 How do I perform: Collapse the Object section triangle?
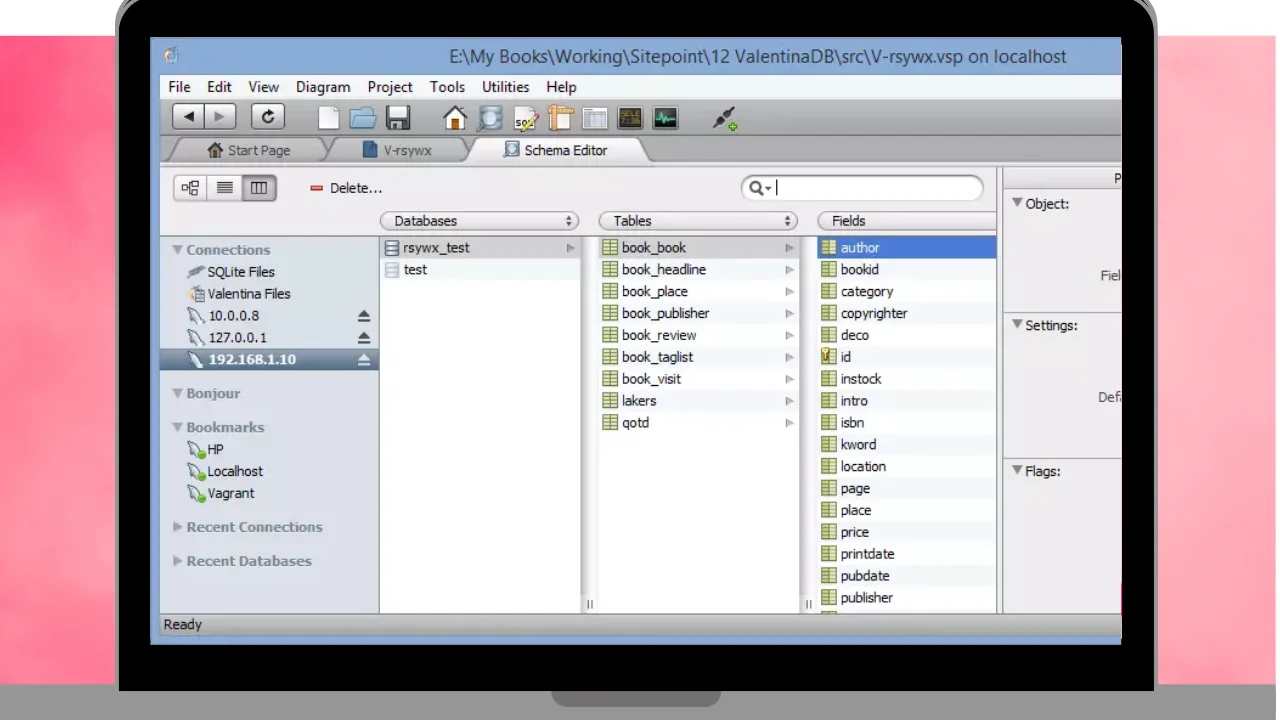pos(1017,203)
